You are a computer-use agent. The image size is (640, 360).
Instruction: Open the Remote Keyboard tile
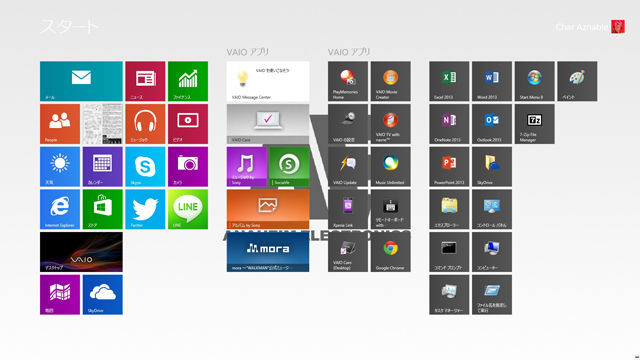391,209
